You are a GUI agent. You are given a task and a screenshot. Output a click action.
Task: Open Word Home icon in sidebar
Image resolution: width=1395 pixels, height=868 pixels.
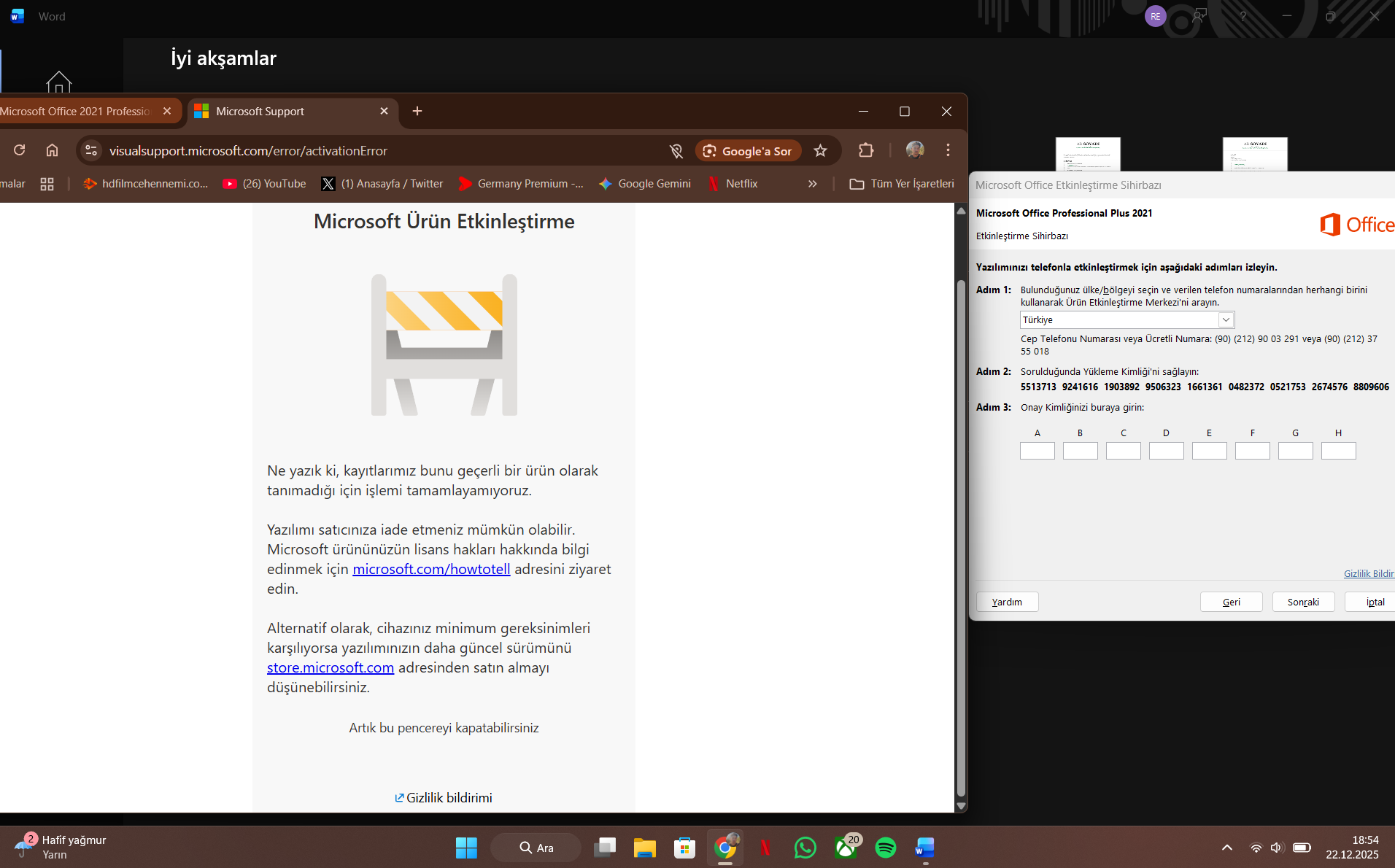click(x=59, y=82)
